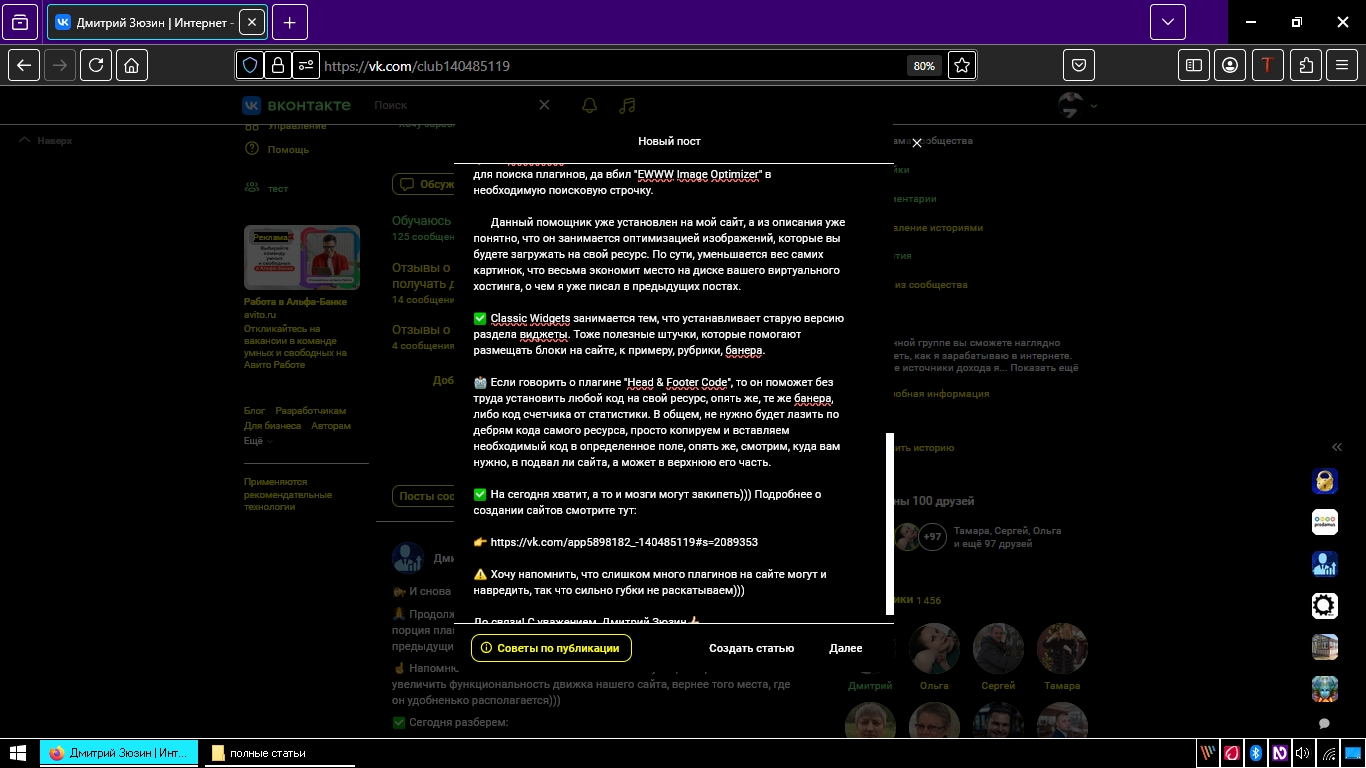Click the vk.com/app5898182 link text
Screen dimensions: 1366x768
tap(624, 542)
